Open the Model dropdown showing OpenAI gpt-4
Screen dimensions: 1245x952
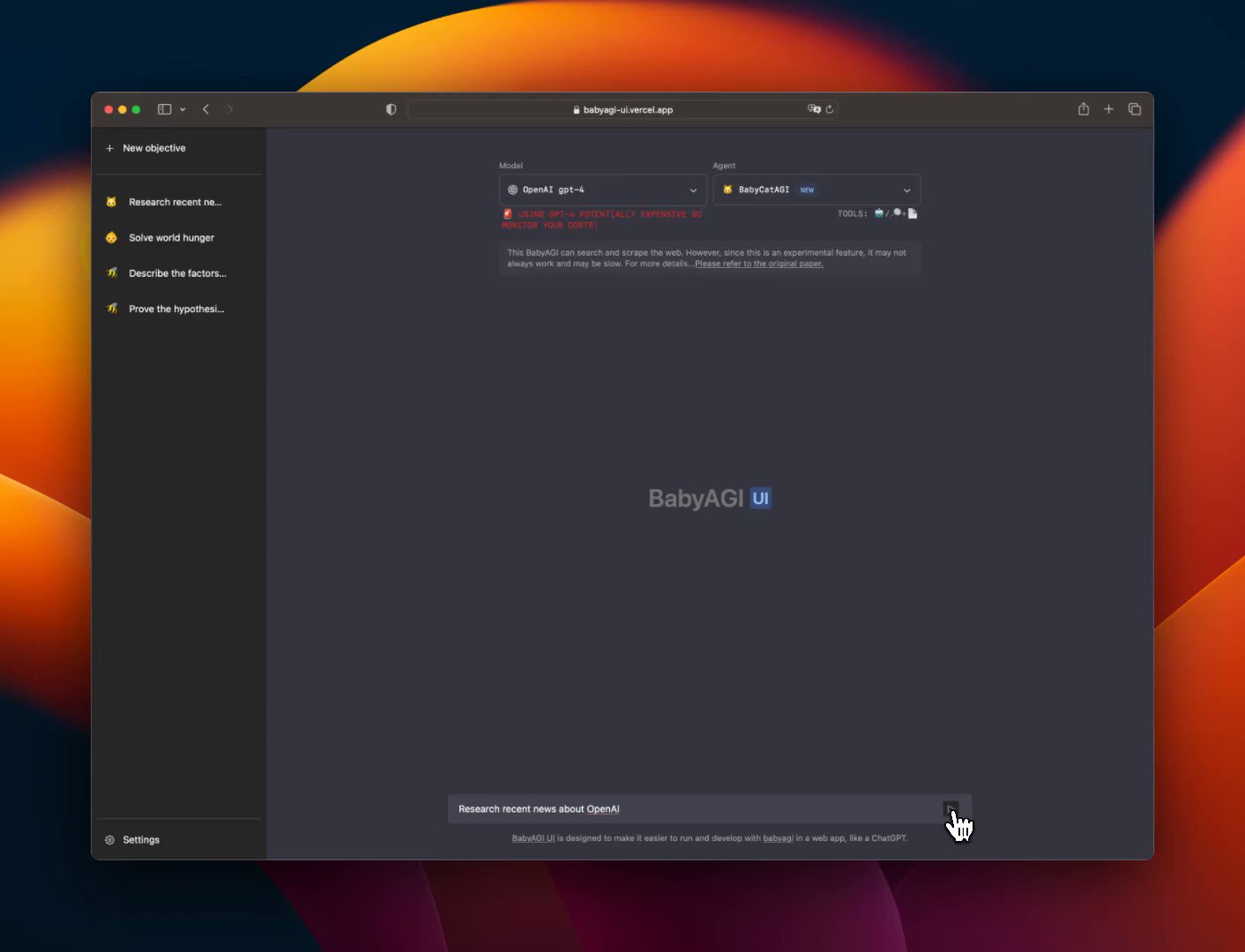click(602, 190)
